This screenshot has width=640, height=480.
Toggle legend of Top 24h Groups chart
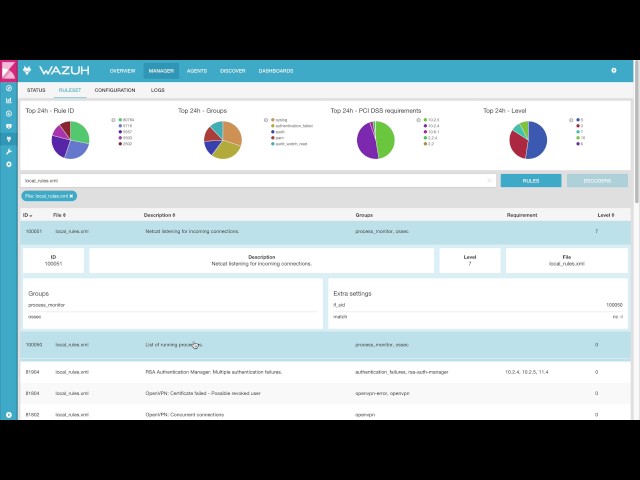266,120
